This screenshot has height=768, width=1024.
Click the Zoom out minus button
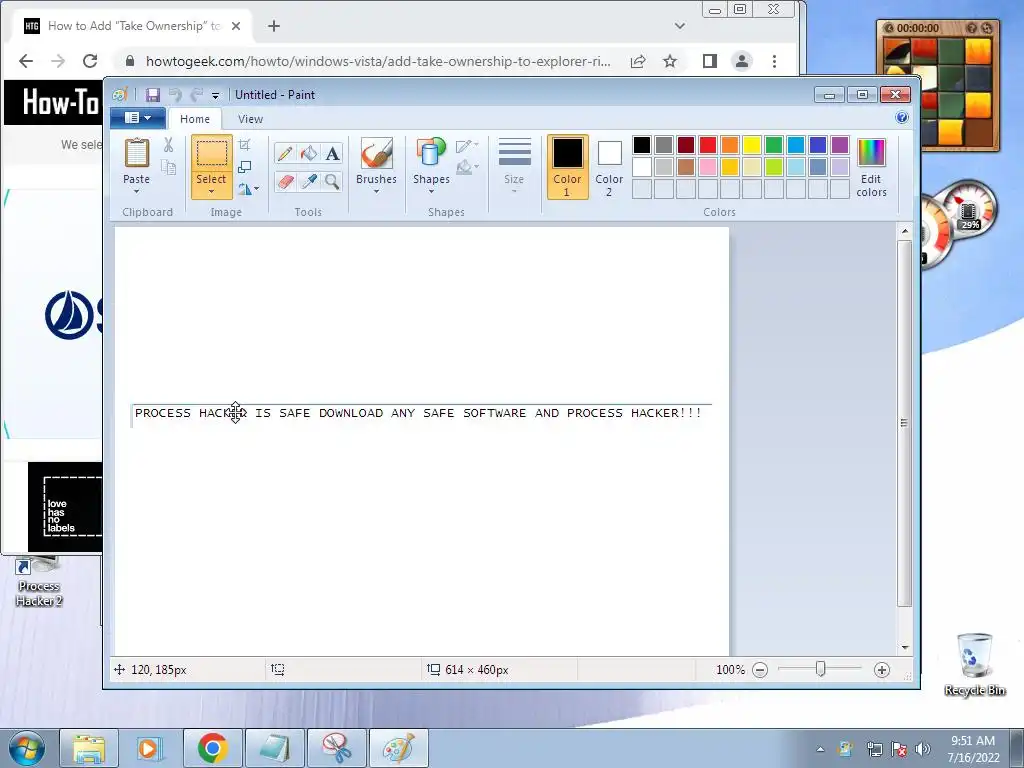(760, 670)
